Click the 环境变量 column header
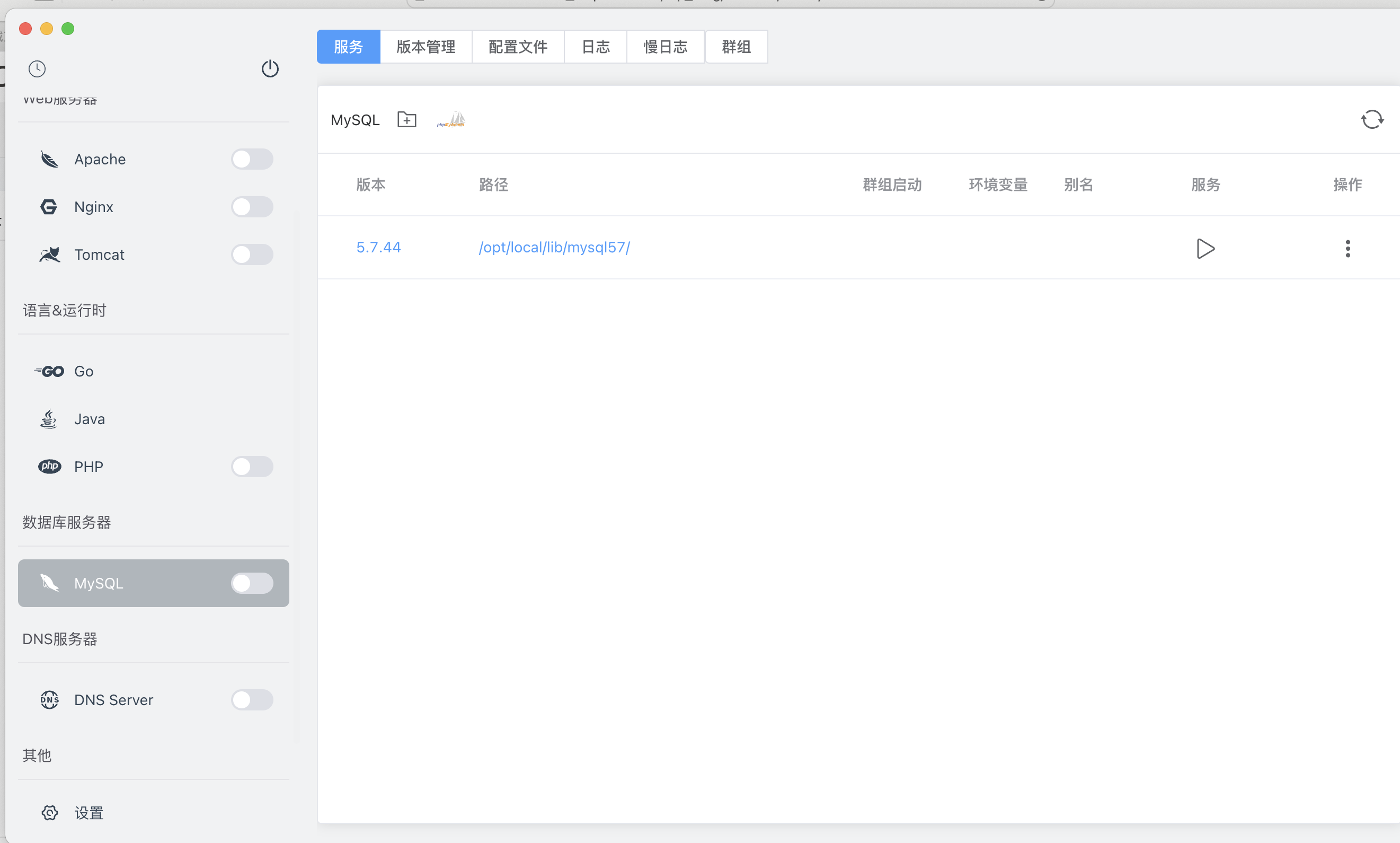 pos(998,185)
